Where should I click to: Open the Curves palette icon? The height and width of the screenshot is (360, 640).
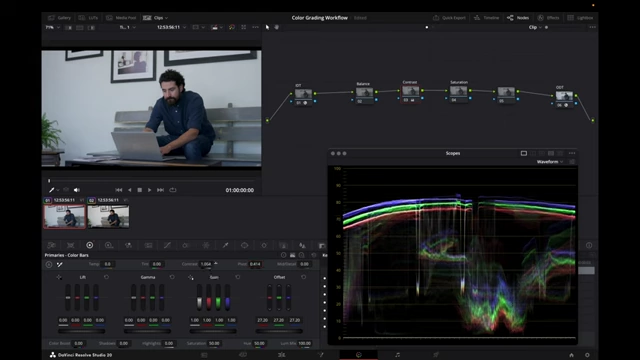[x=167, y=245]
